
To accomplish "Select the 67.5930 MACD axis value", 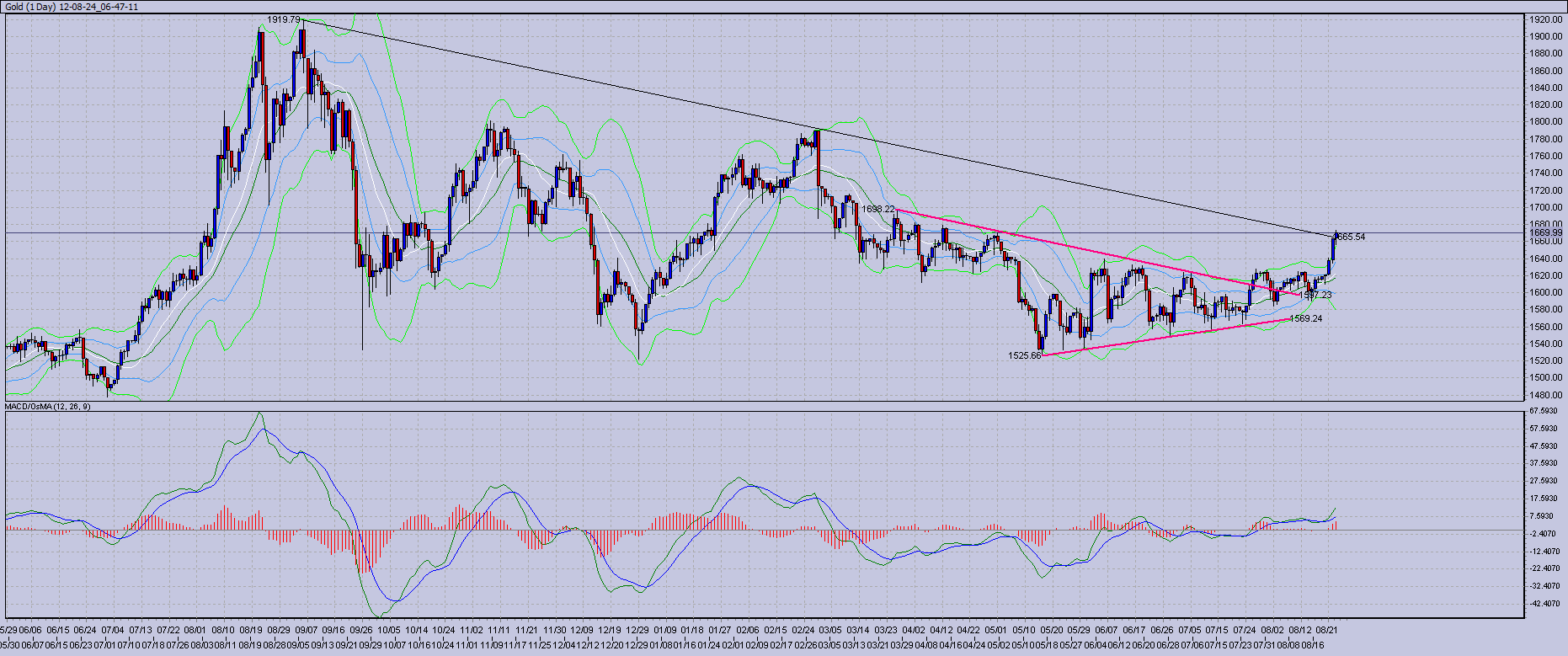I will (1544, 411).
